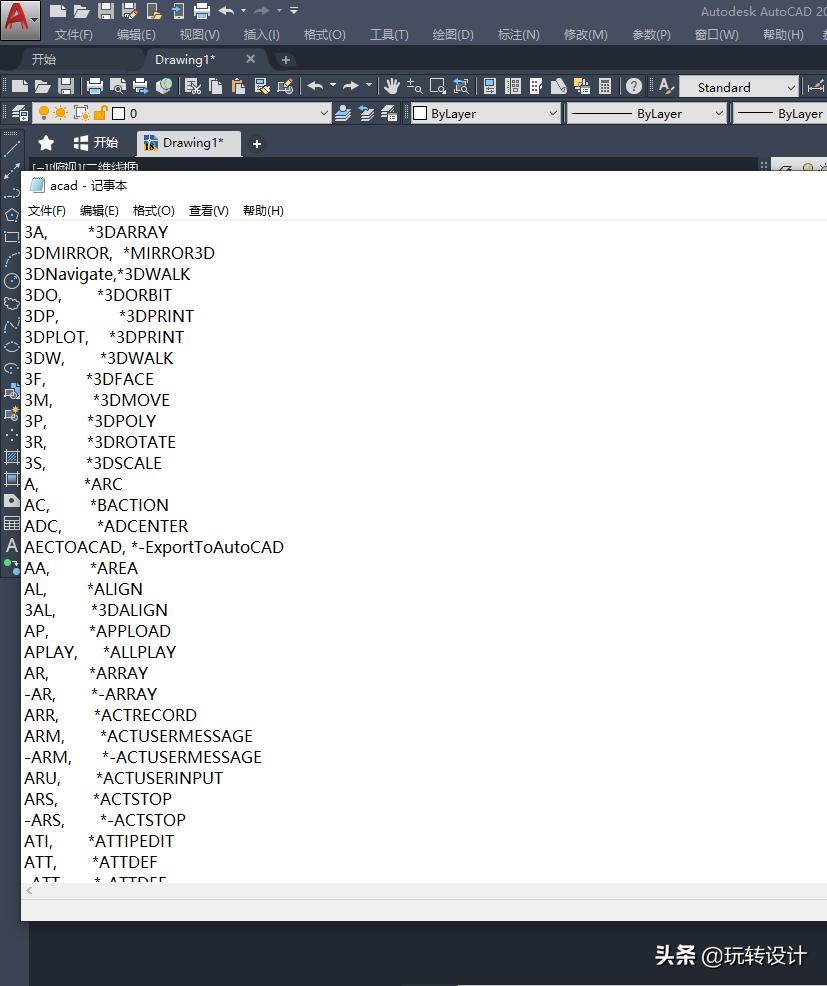Click the lower 开始 tab with Windows logo
Image resolution: width=827 pixels, height=986 pixels.
click(96, 143)
